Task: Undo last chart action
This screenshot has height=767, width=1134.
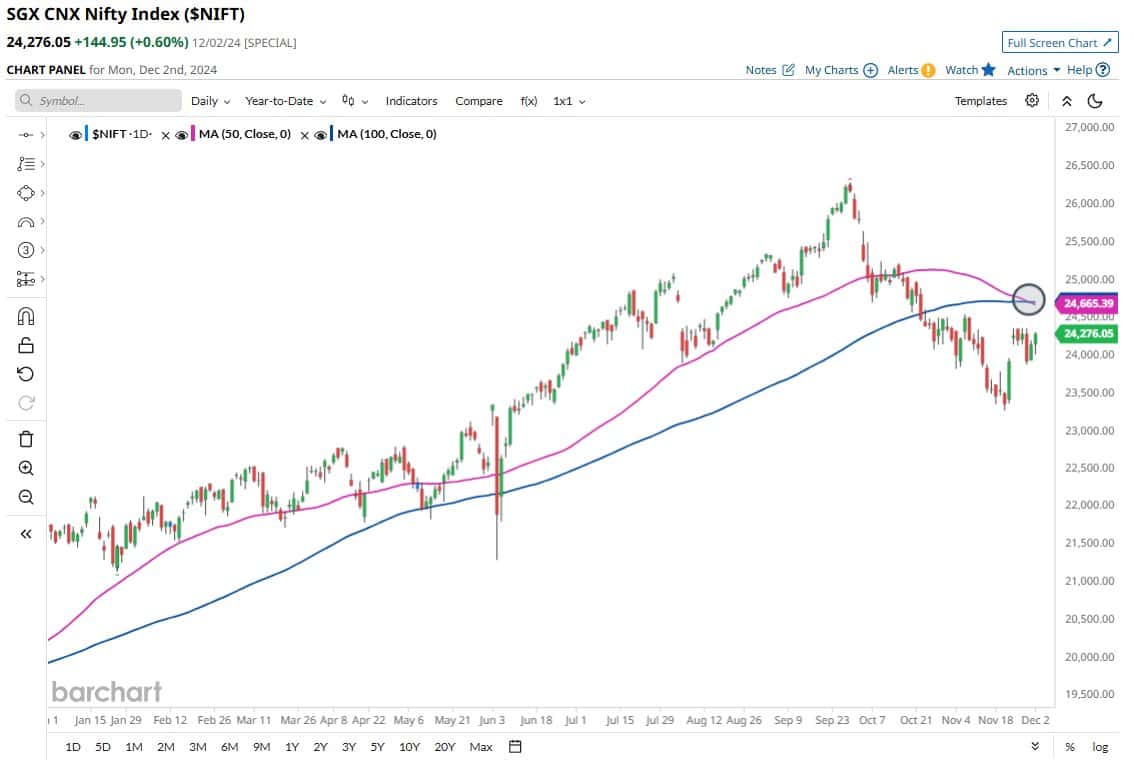Action: pyautogui.click(x=25, y=374)
